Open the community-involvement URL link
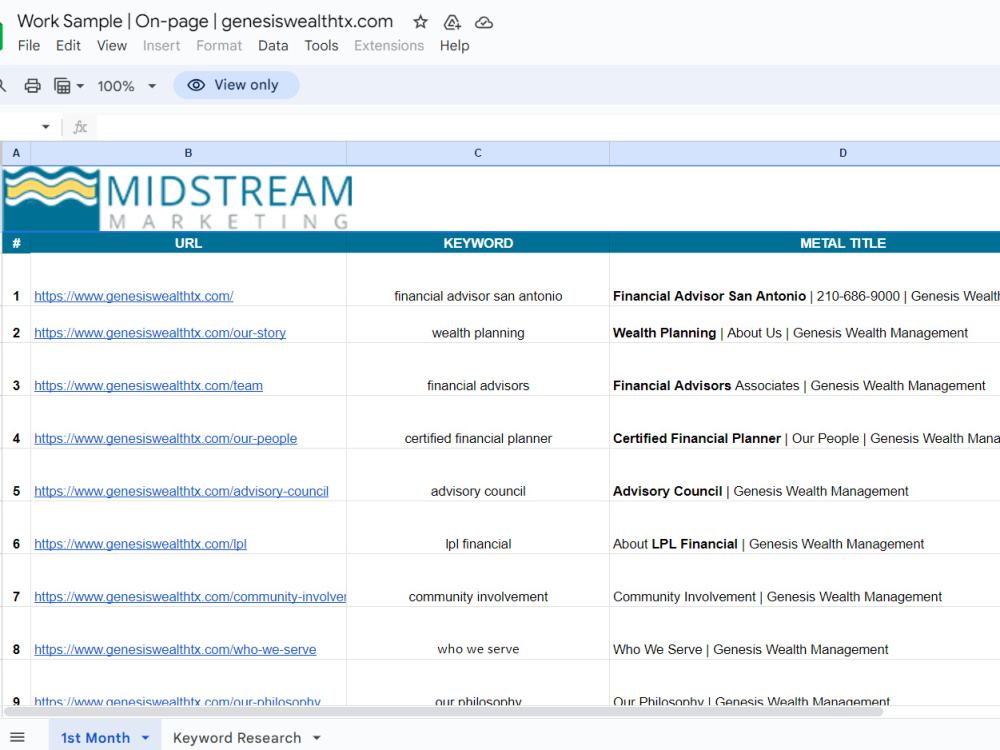Viewport: 1000px width, 750px height. pyautogui.click(x=190, y=597)
